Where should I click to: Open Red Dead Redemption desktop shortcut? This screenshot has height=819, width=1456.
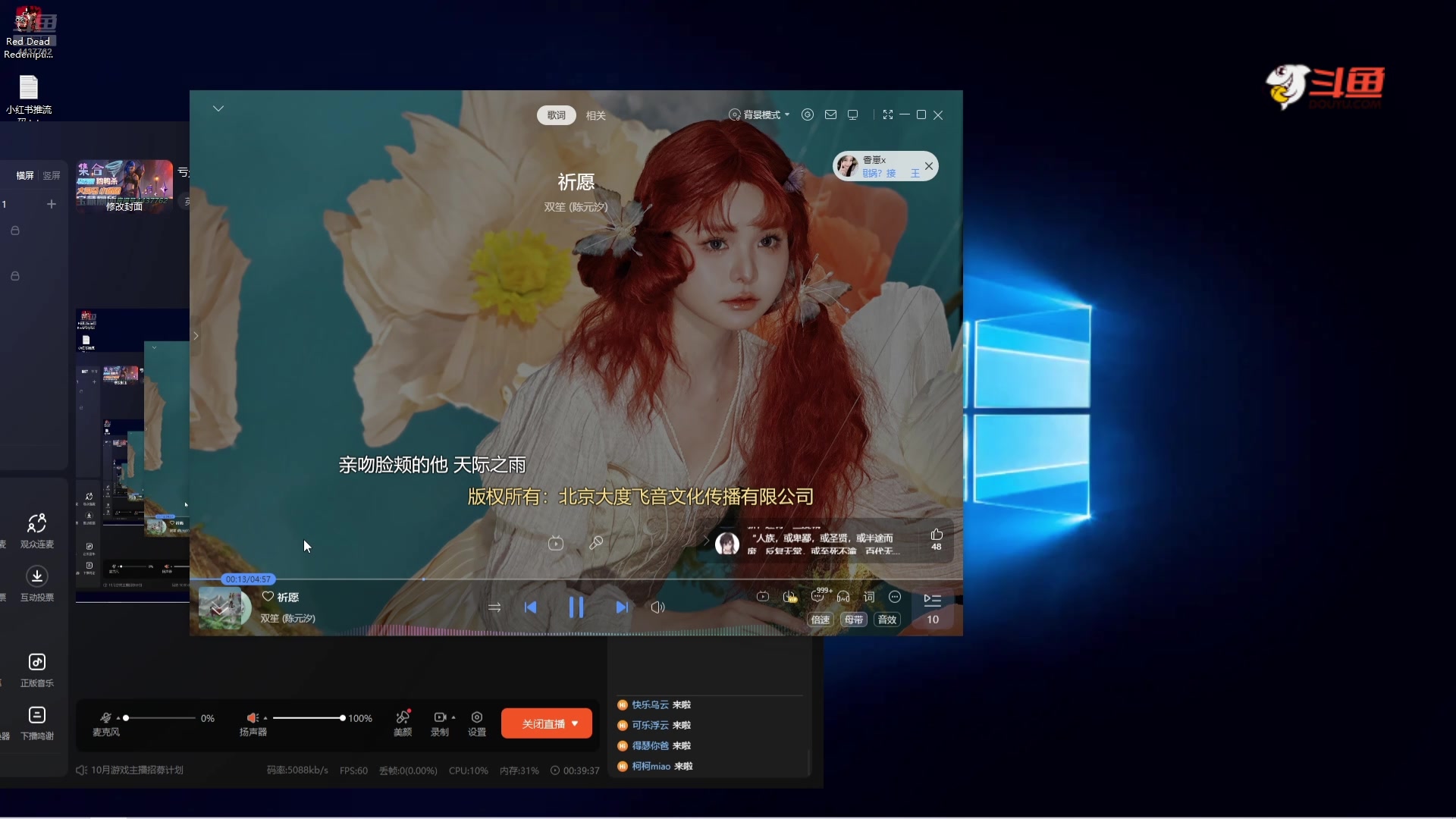(x=29, y=33)
